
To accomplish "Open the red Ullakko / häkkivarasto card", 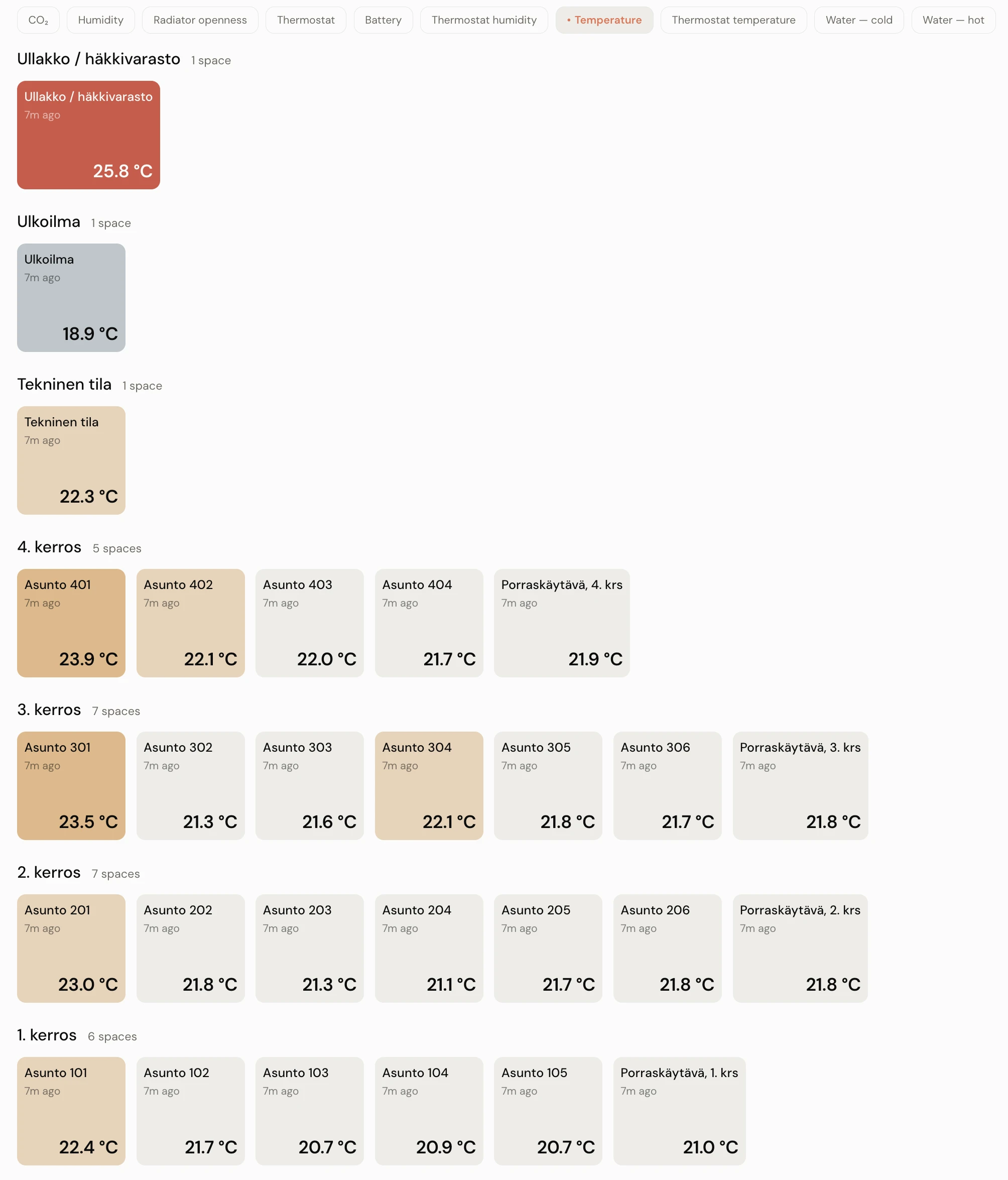I will 88,135.
